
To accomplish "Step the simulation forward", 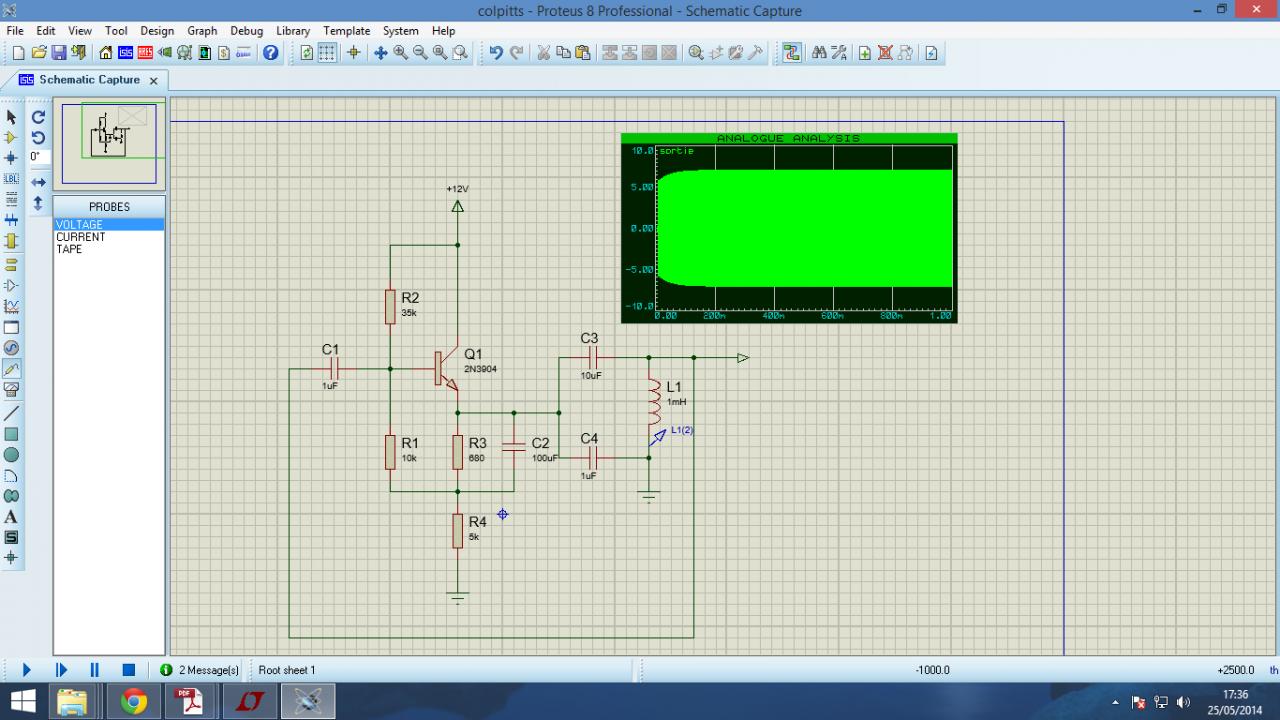I will (61, 670).
